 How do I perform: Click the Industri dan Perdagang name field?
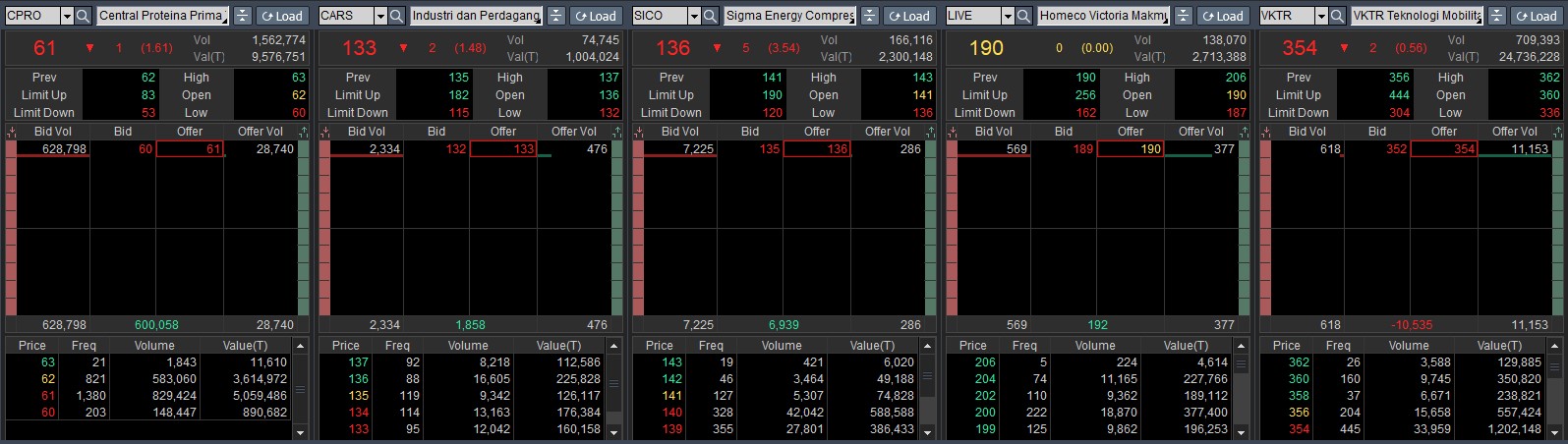(476, 16)
